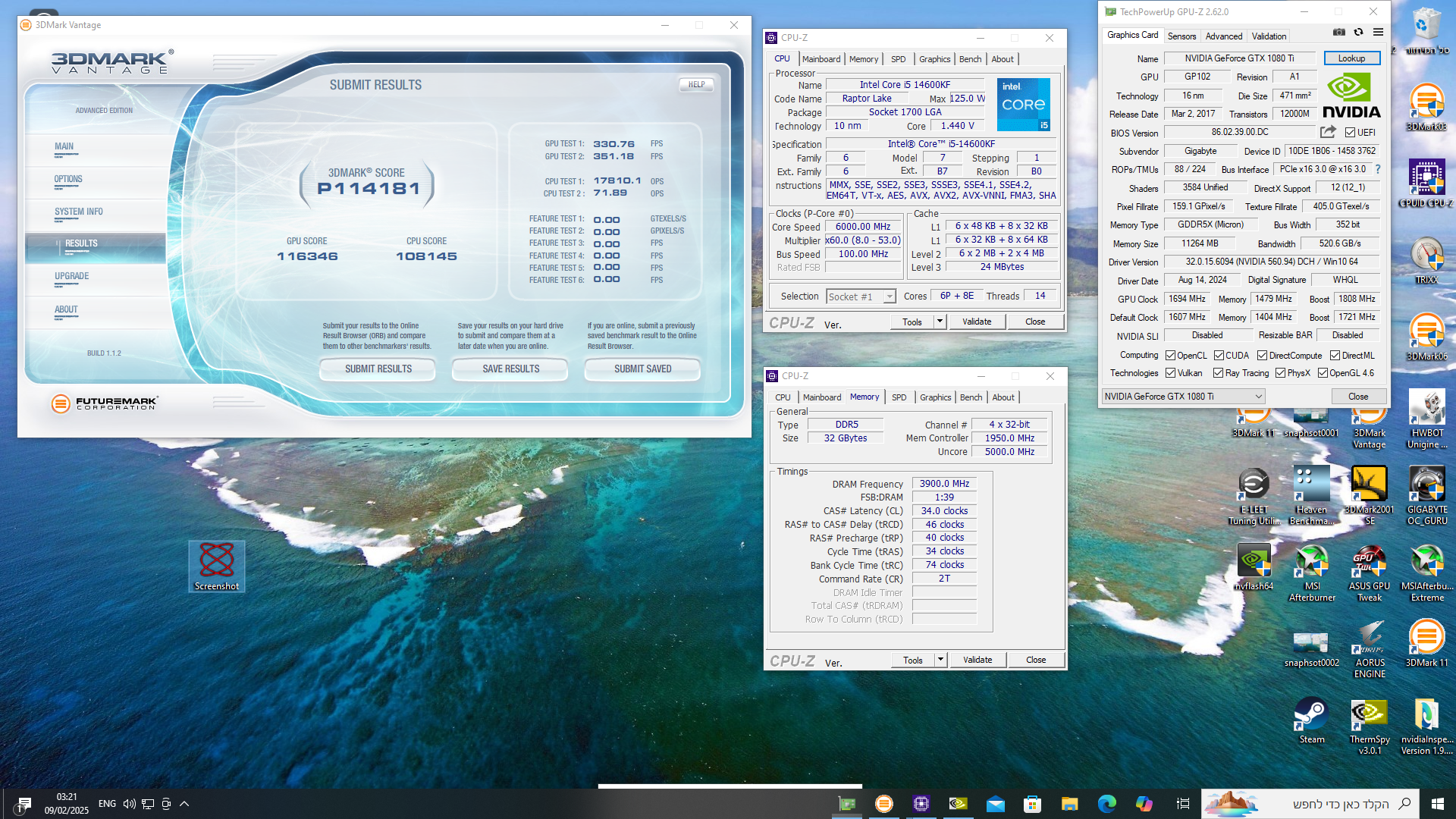
Task: Toggle the Vulkan checkbox
Action: [x=1170, y=372]
